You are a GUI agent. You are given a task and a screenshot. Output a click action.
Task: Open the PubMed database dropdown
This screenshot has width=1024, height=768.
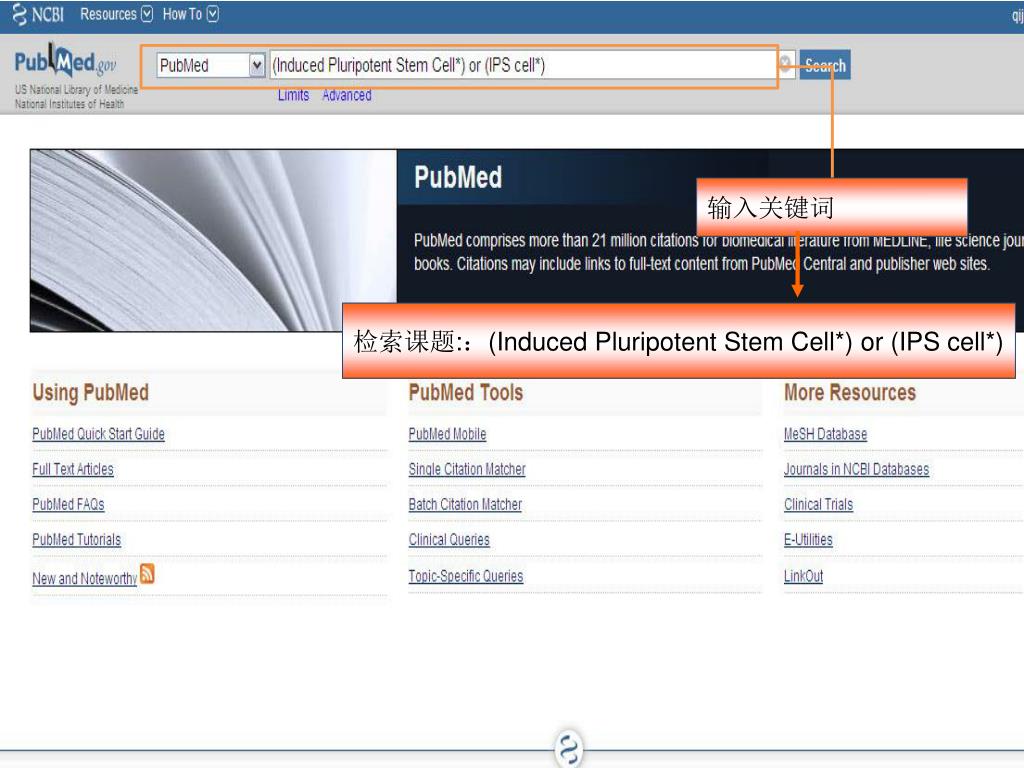[211, 65]
